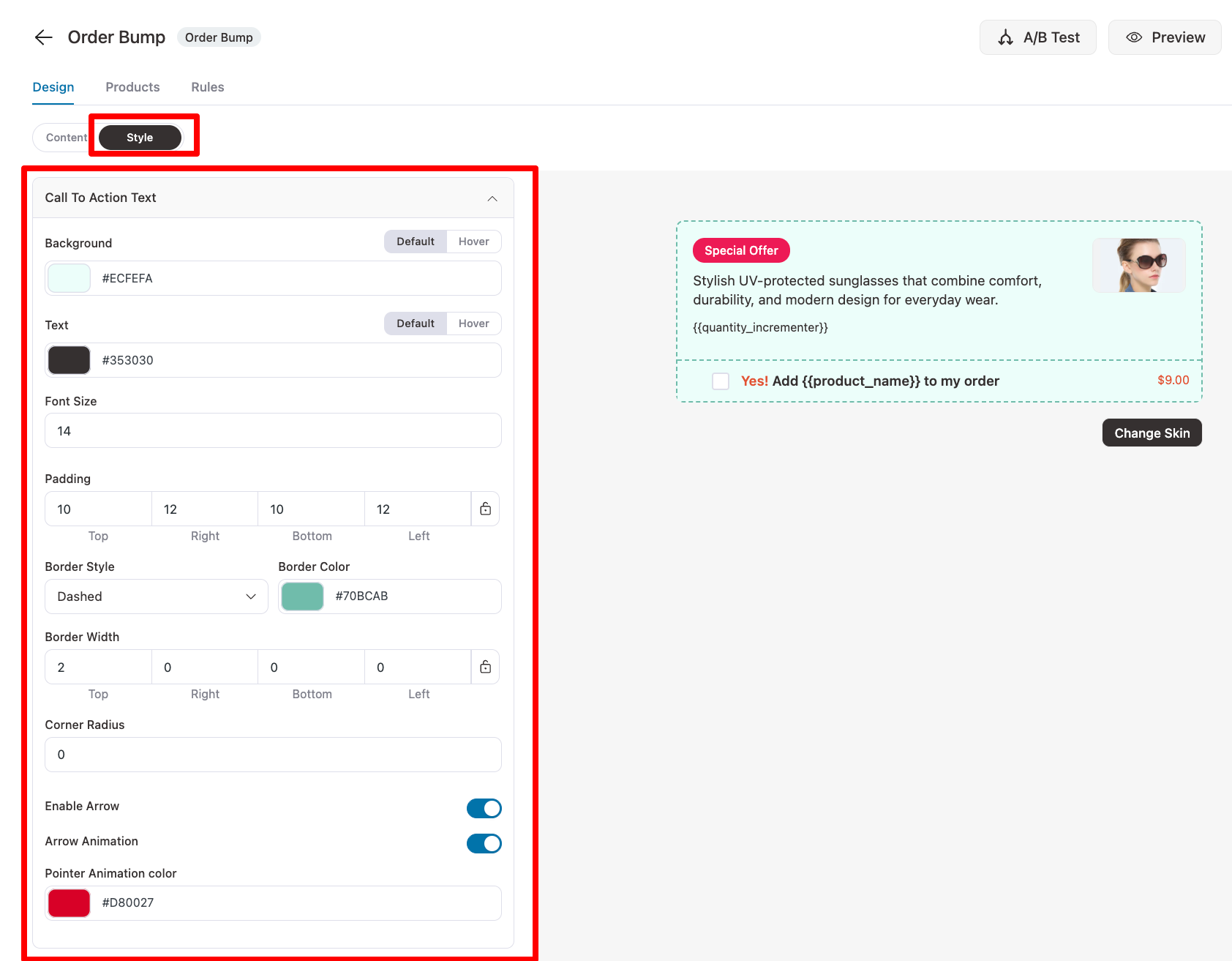The width and height of the screenshot is (1232, 961).
Task: Click the A/B Test split icon
Action: (x=1006, y=37)
